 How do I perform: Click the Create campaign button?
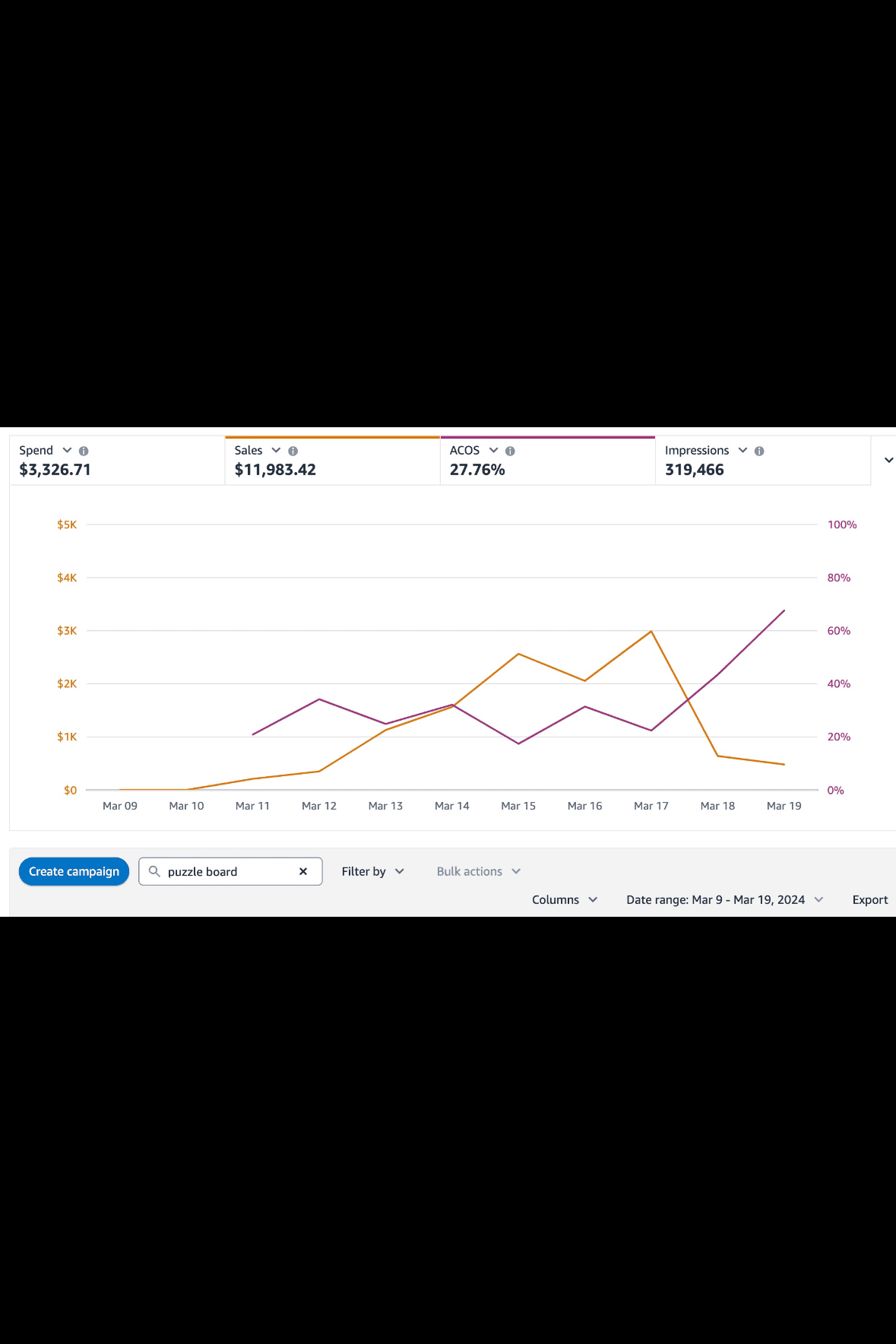pyautogui.click(x=74, y=871)
